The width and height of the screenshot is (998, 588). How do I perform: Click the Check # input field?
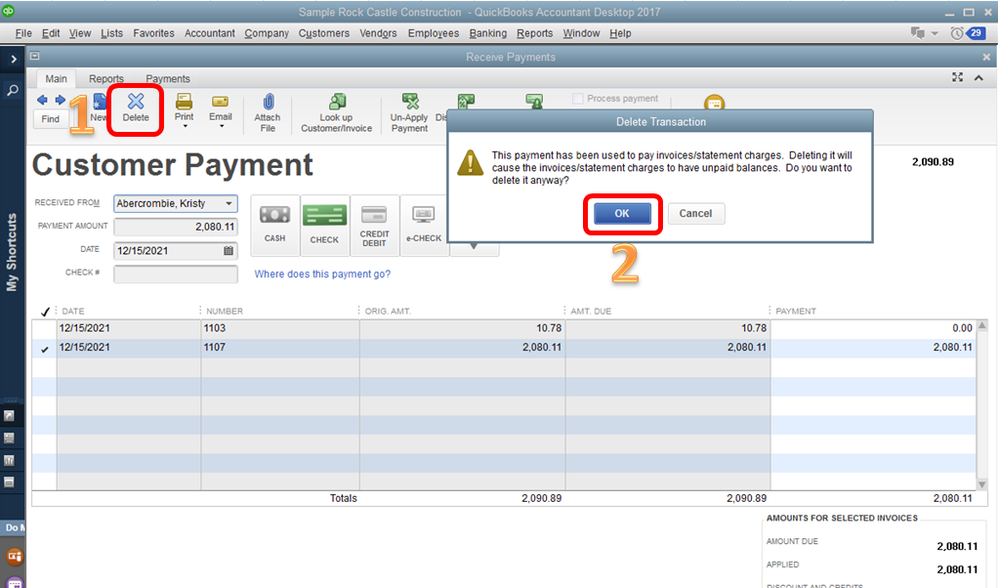tap(176, 274)
